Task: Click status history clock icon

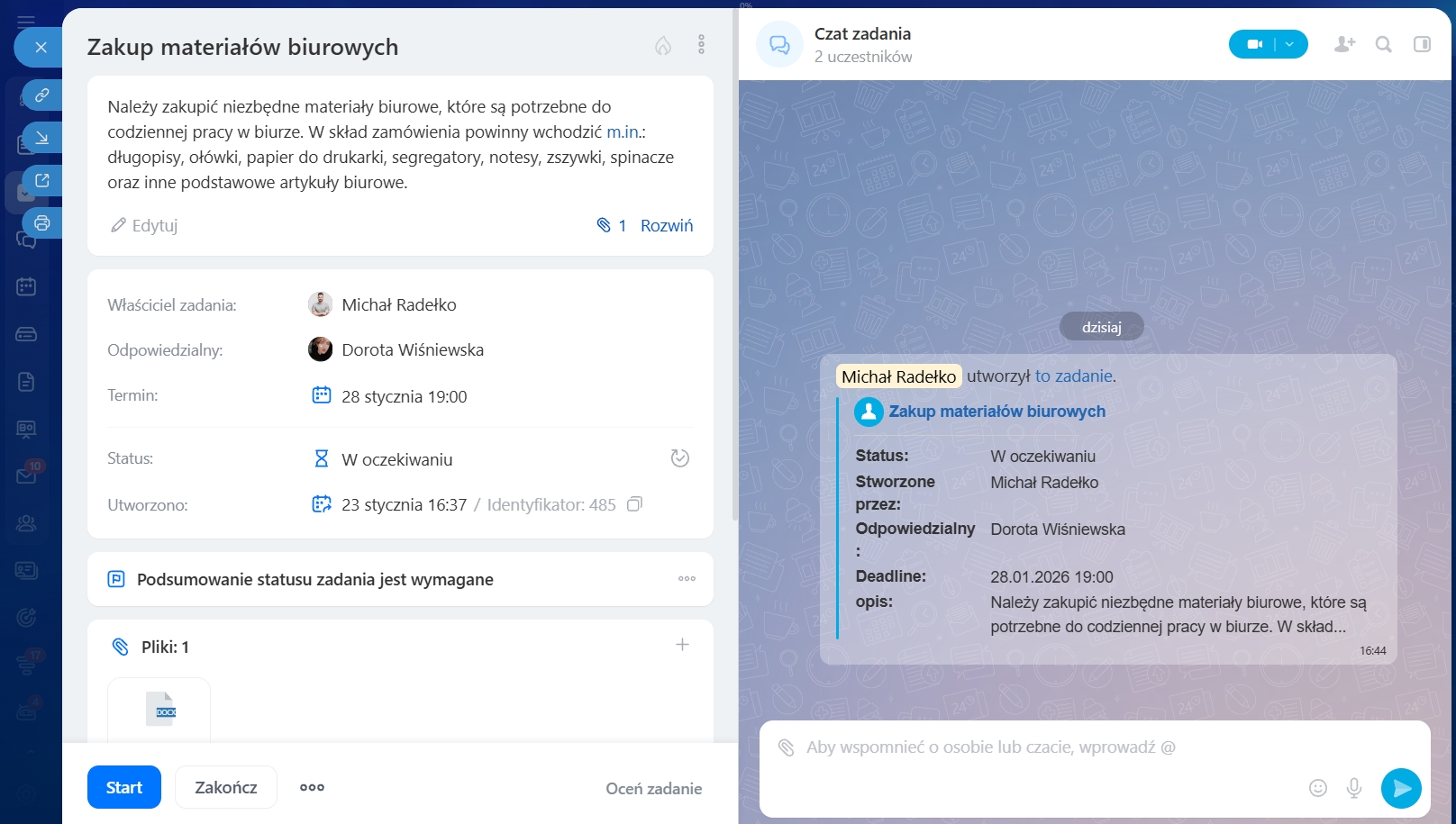Action: tap(679, 458)
